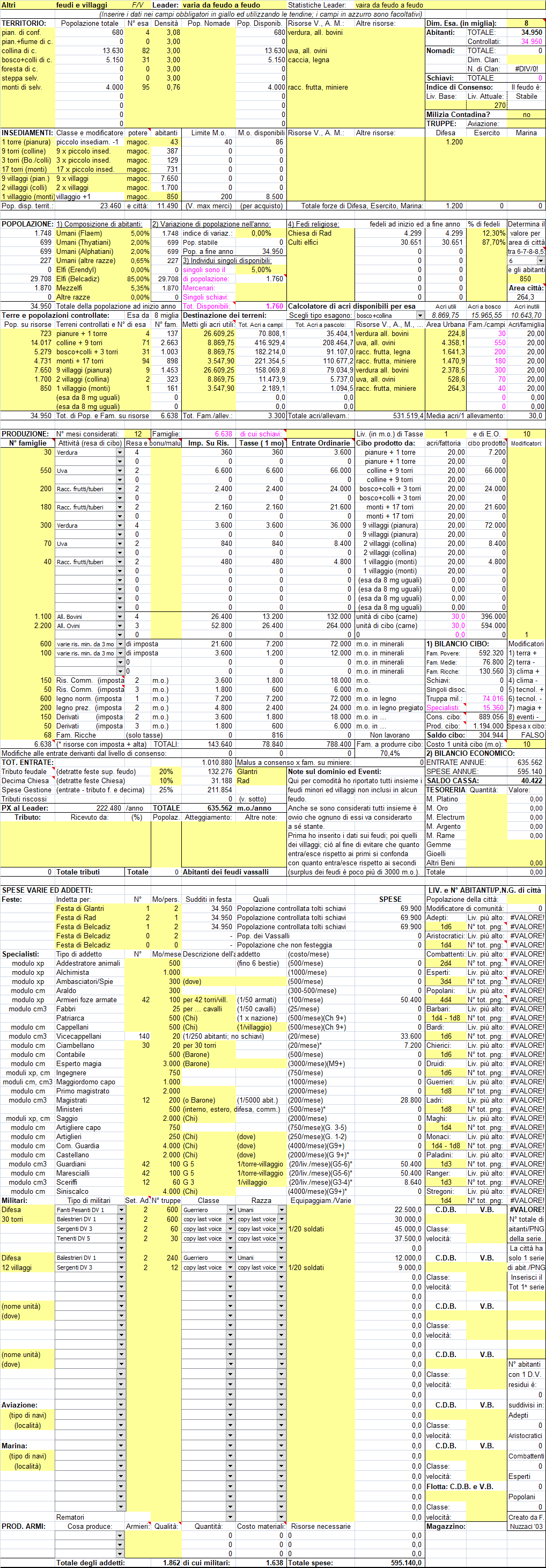Open the 'varie ris. min.' dropdown for 600 famiglie
The height and width of the screenshot is (1568, 546).
point(120,644)
